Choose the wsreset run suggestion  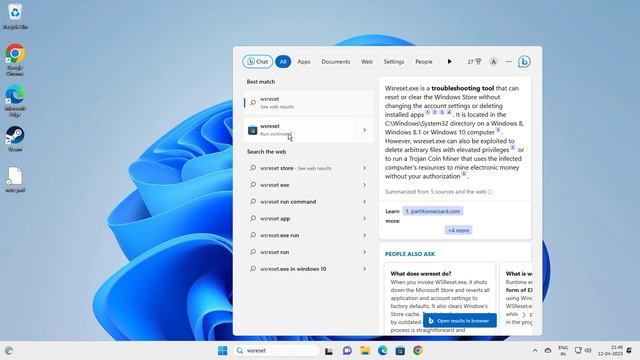pyautogui.click(x=302, y=252)
